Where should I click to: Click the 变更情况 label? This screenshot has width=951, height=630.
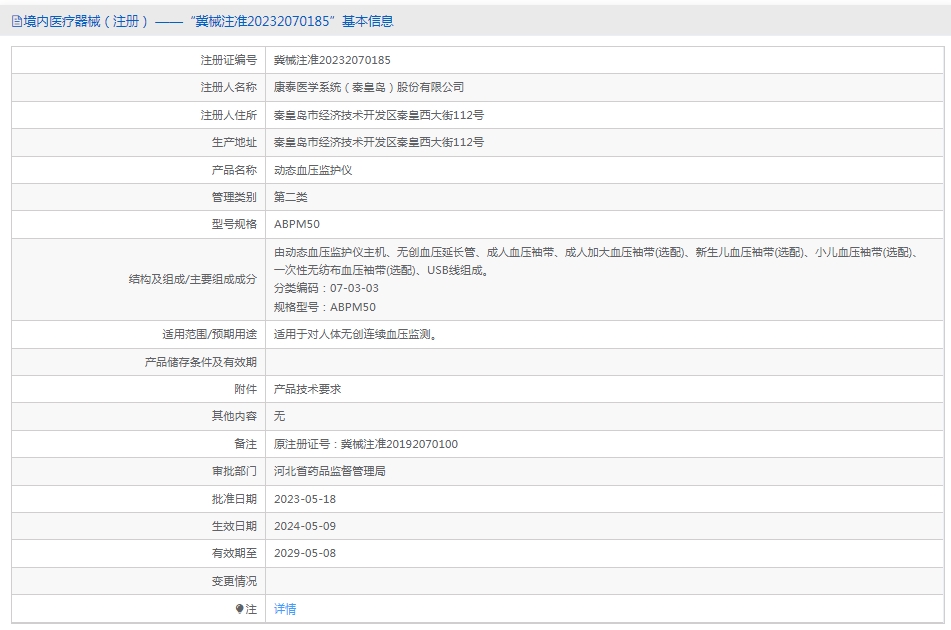tap(234, 581)
